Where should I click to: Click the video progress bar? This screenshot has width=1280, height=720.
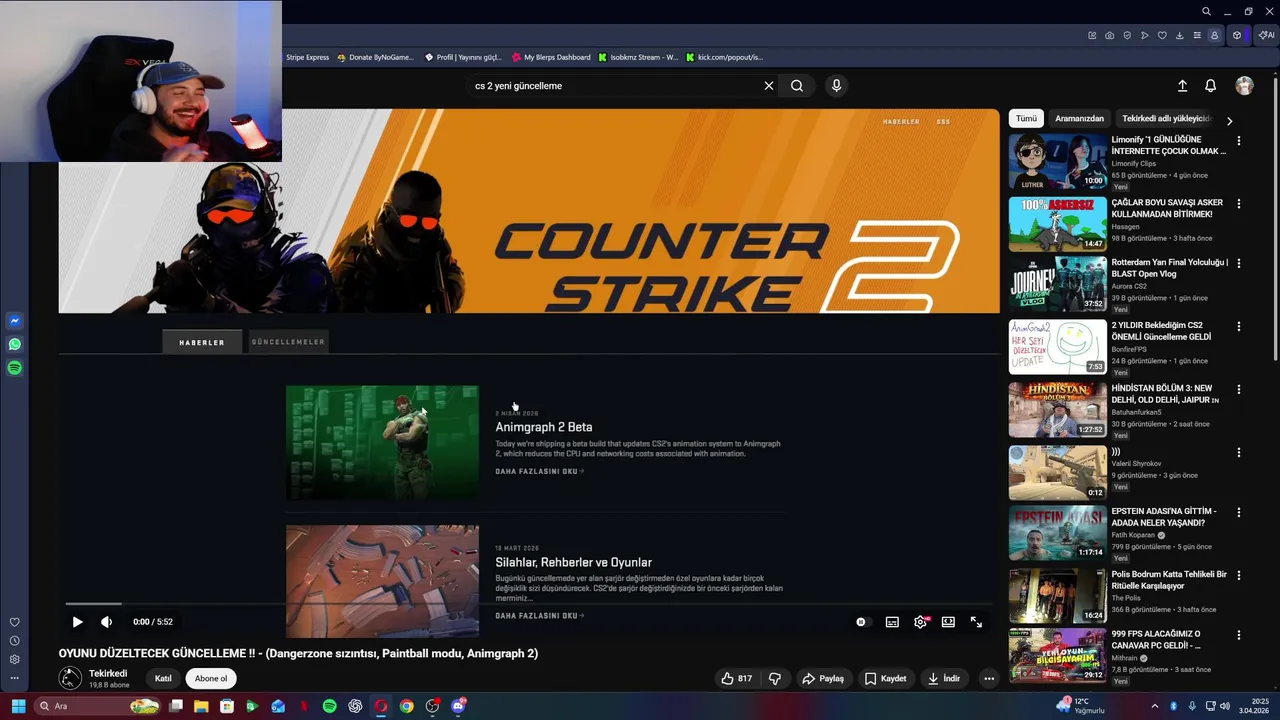click(x=528, y=604)
